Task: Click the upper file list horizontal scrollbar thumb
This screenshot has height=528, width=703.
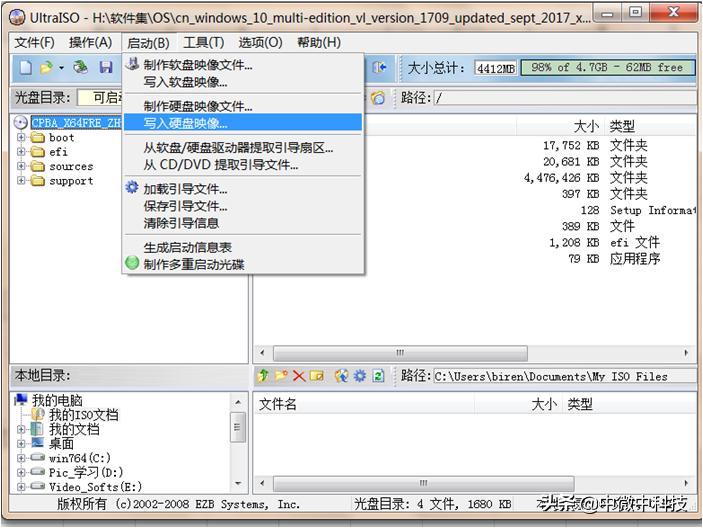Action: point(400,353)
